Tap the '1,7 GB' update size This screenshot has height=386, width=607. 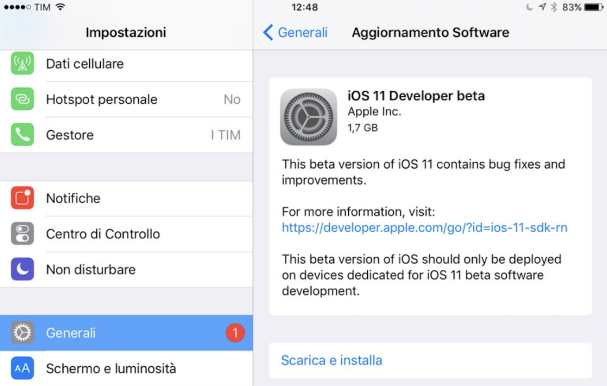coord(362,128)
